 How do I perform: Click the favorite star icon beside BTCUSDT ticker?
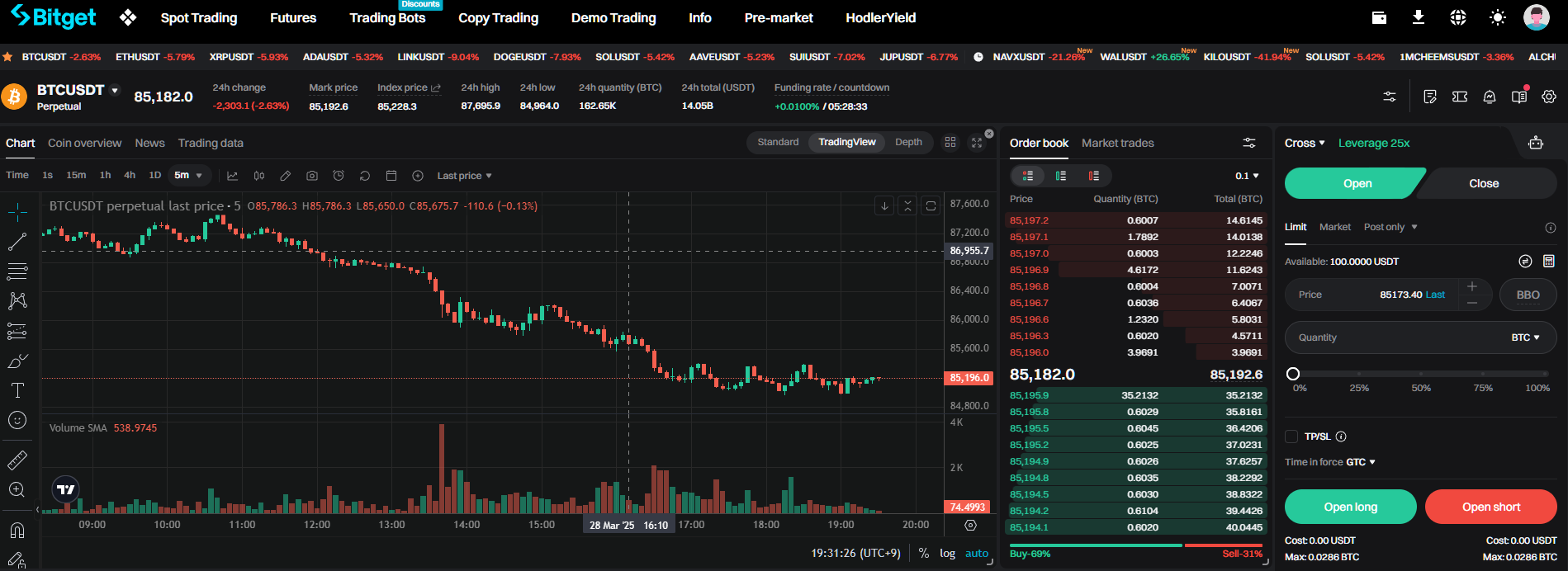[7, 57]
